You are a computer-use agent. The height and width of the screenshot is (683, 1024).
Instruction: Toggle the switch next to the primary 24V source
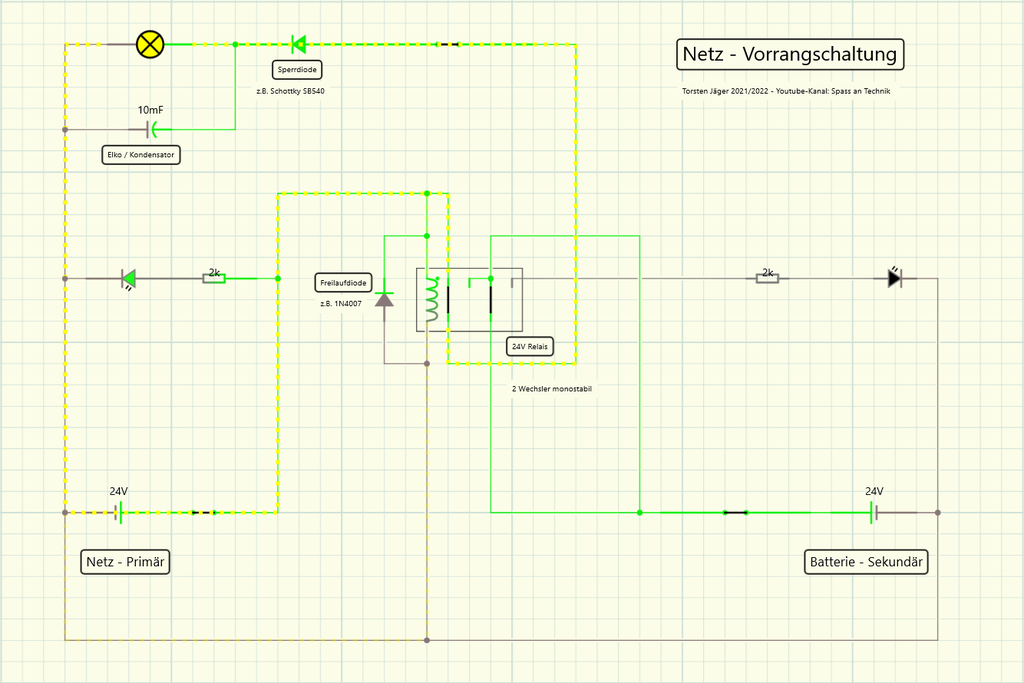pyautogui.click(x=203, y=513)
